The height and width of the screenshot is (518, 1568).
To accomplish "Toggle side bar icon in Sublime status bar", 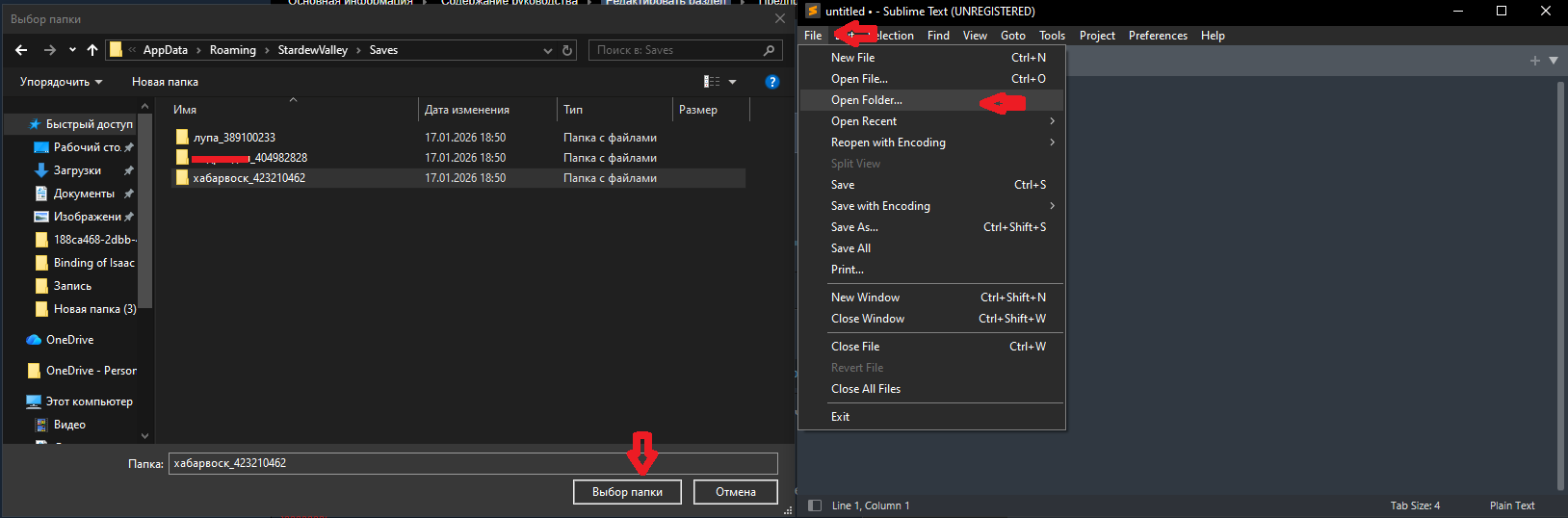I will [815, 505].
